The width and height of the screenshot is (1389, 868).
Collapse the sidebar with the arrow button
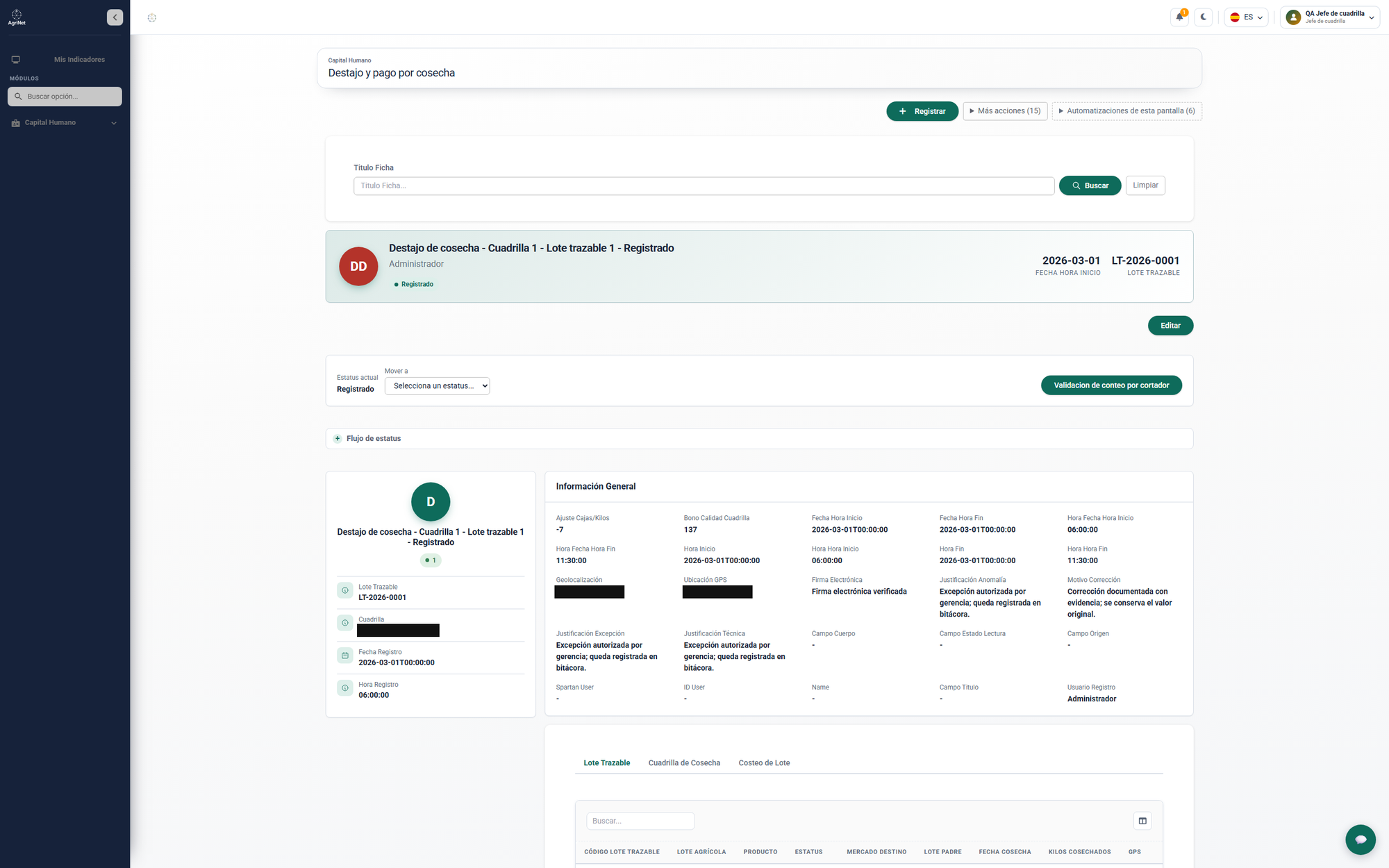pyautogui.click(x=115, y=17)
